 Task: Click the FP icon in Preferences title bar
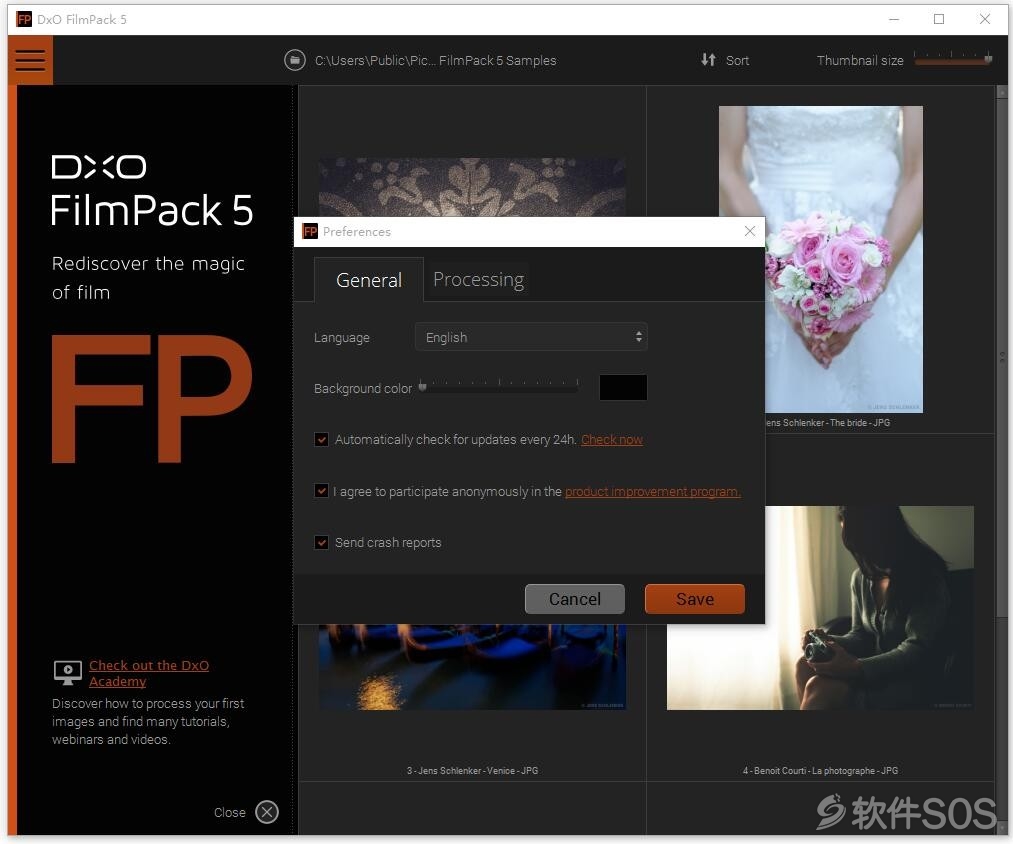[x=310, y=231]
